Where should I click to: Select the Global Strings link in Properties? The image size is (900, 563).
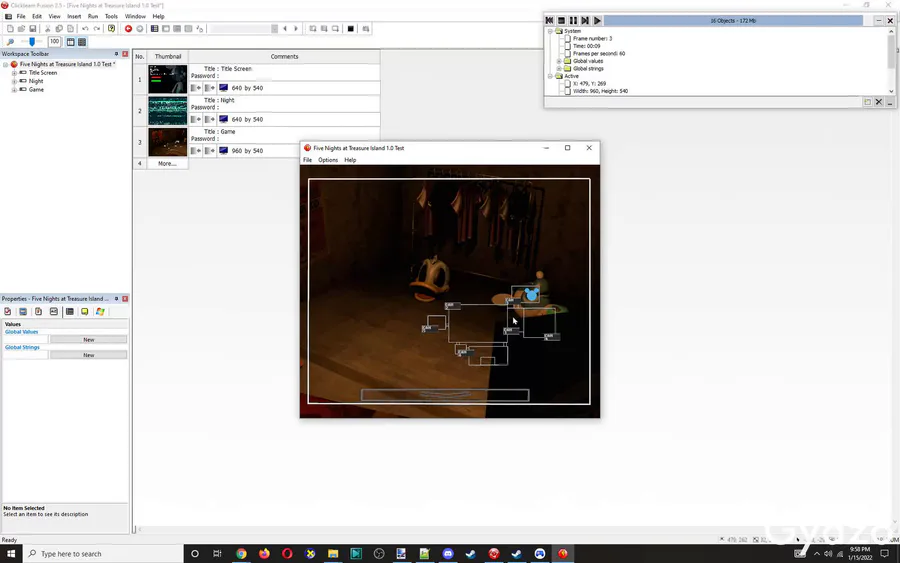(22, 348)
